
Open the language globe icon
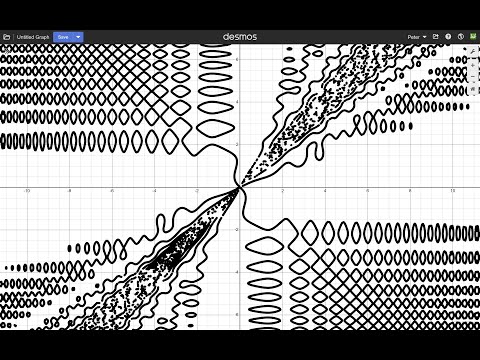[x=461, y=37]
